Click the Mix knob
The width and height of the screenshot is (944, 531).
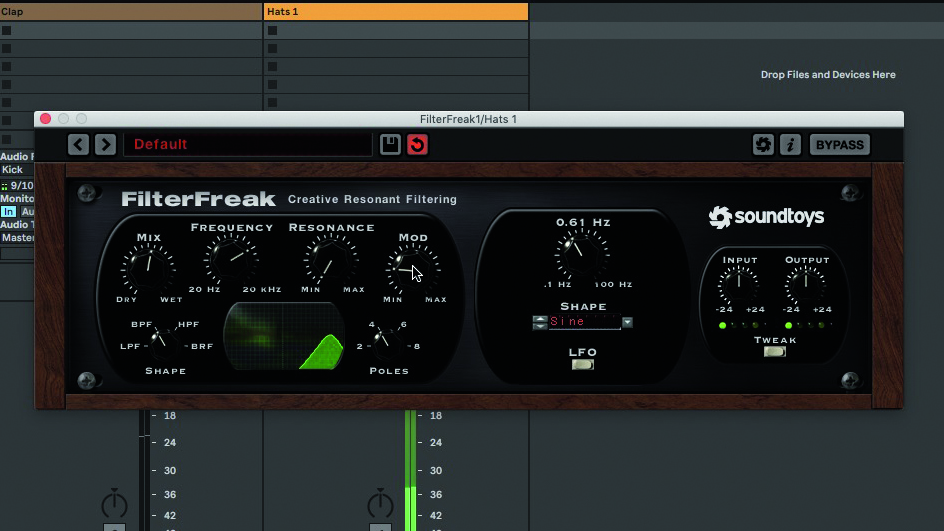(x=148, y=269)
